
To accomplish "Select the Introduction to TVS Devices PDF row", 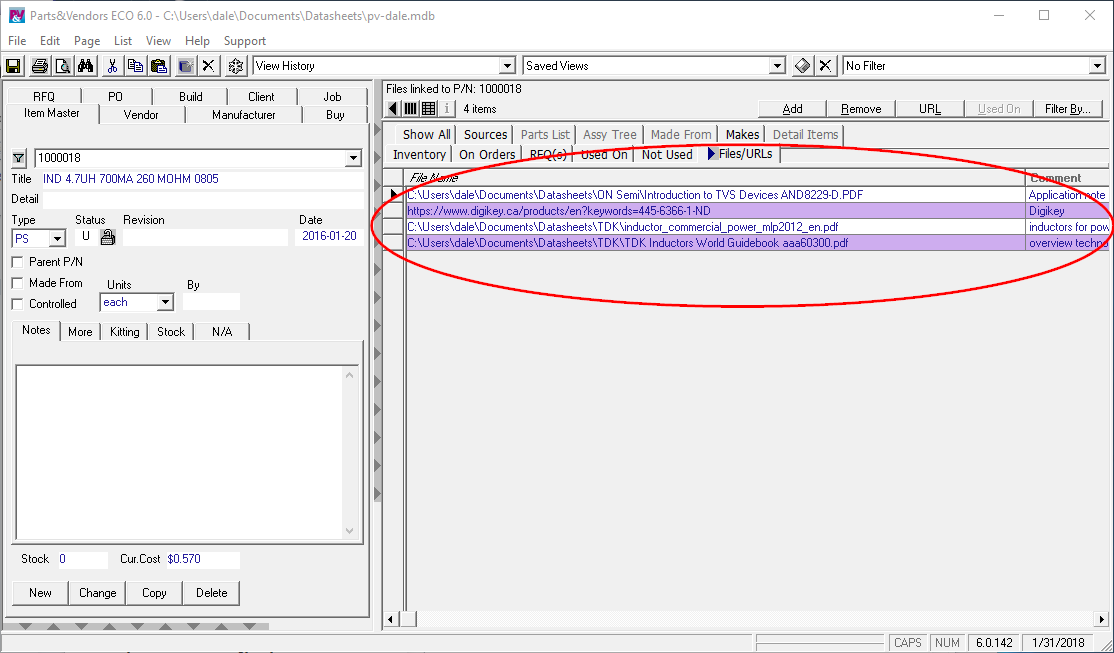I will coord(746,195).
